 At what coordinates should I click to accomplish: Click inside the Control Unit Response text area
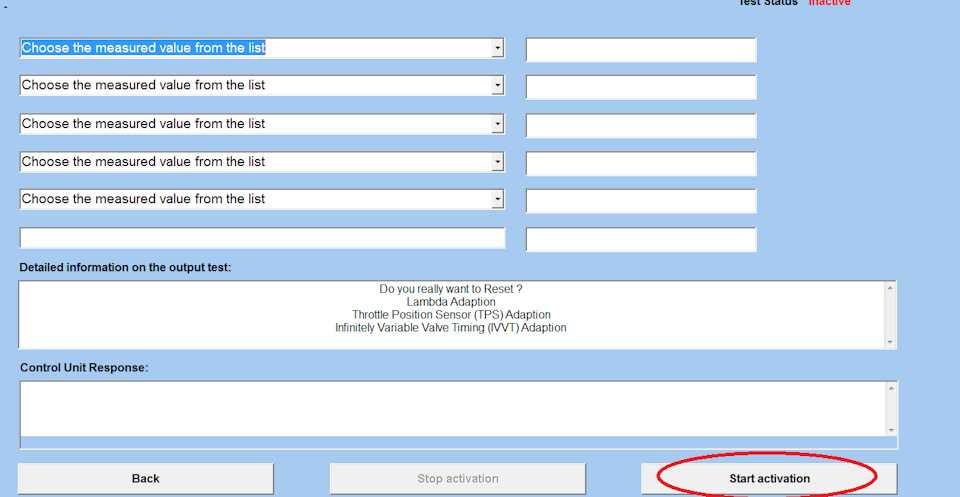[450, 408]
